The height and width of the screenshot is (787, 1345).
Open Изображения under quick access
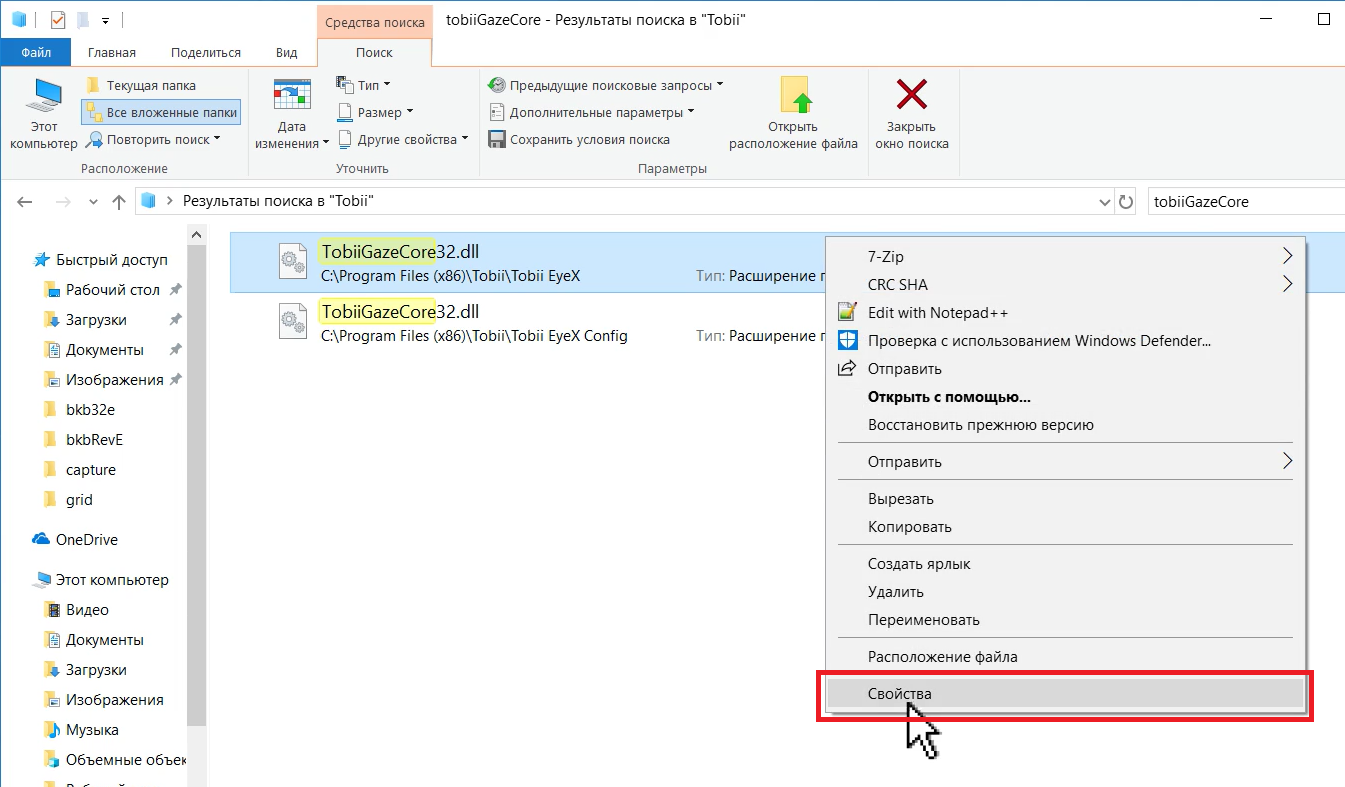point(114,380)
